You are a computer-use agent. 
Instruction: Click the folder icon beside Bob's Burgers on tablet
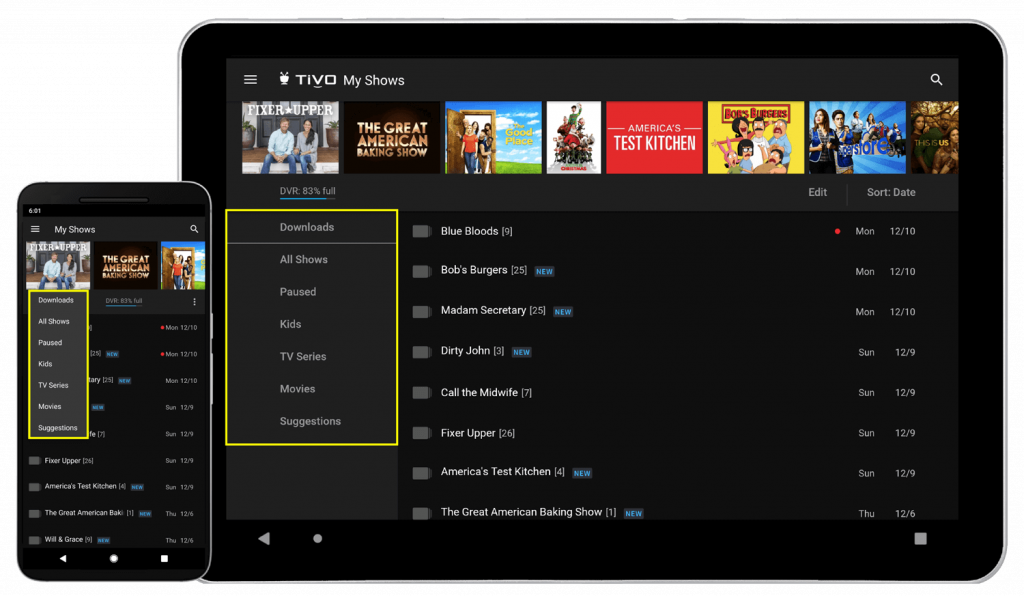point(422,271)
